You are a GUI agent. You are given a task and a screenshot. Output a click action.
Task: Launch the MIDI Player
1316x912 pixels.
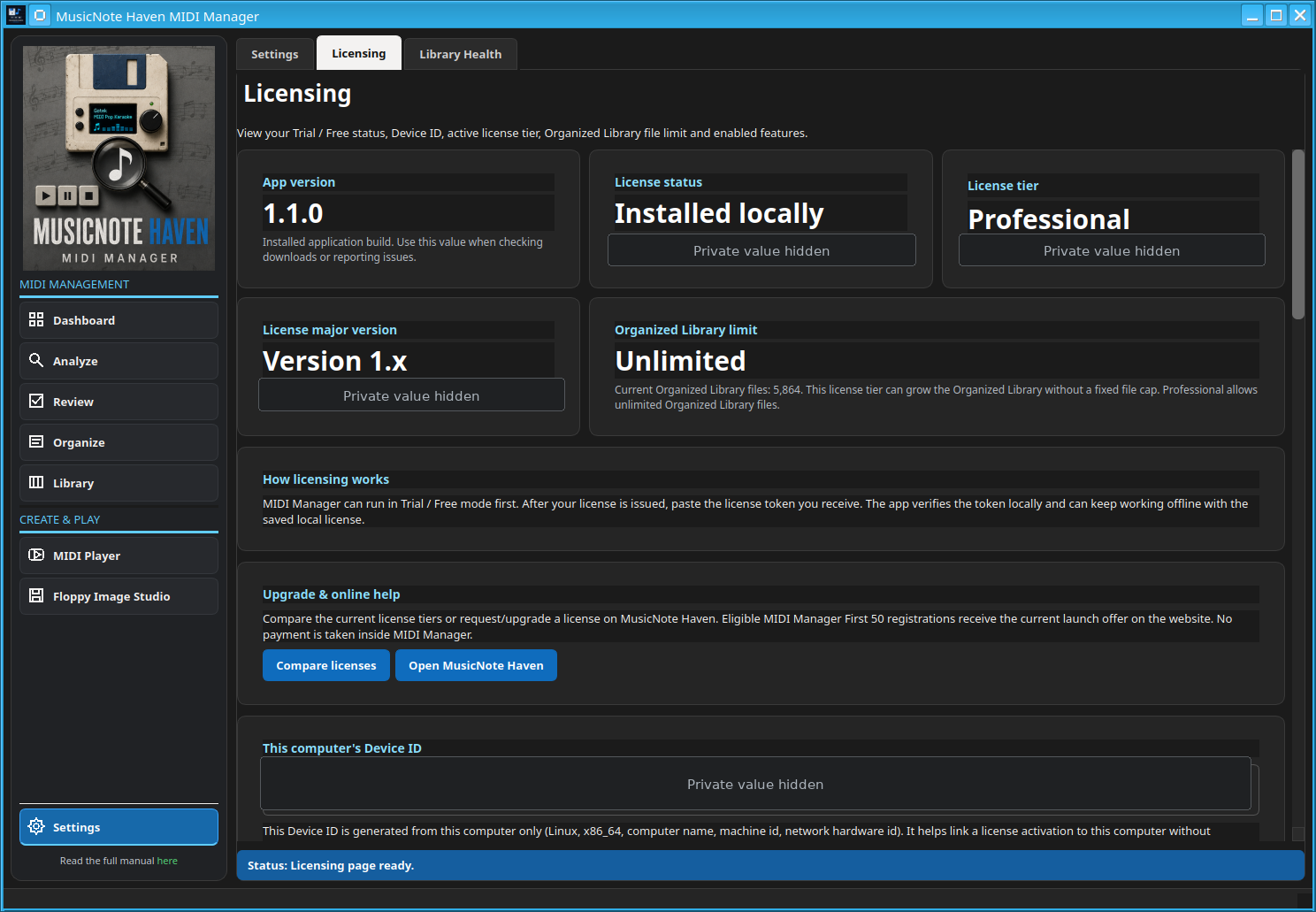[x=119, y=556]
